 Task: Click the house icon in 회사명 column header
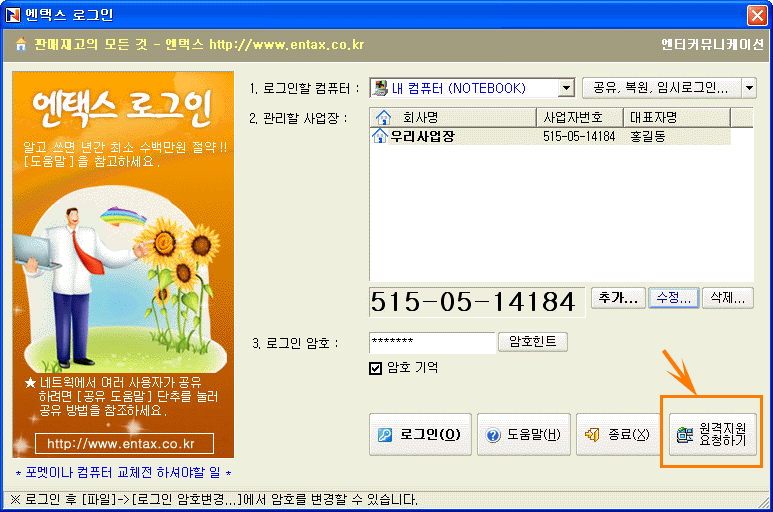(x=383, y=118)
